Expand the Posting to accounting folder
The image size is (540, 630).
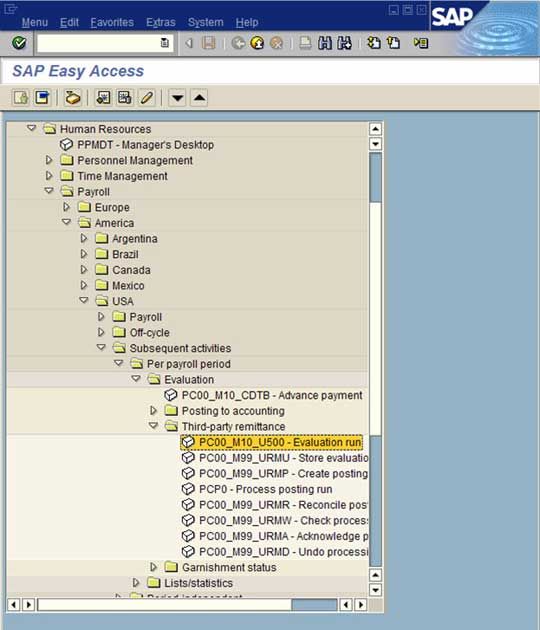tap(153, 411)
